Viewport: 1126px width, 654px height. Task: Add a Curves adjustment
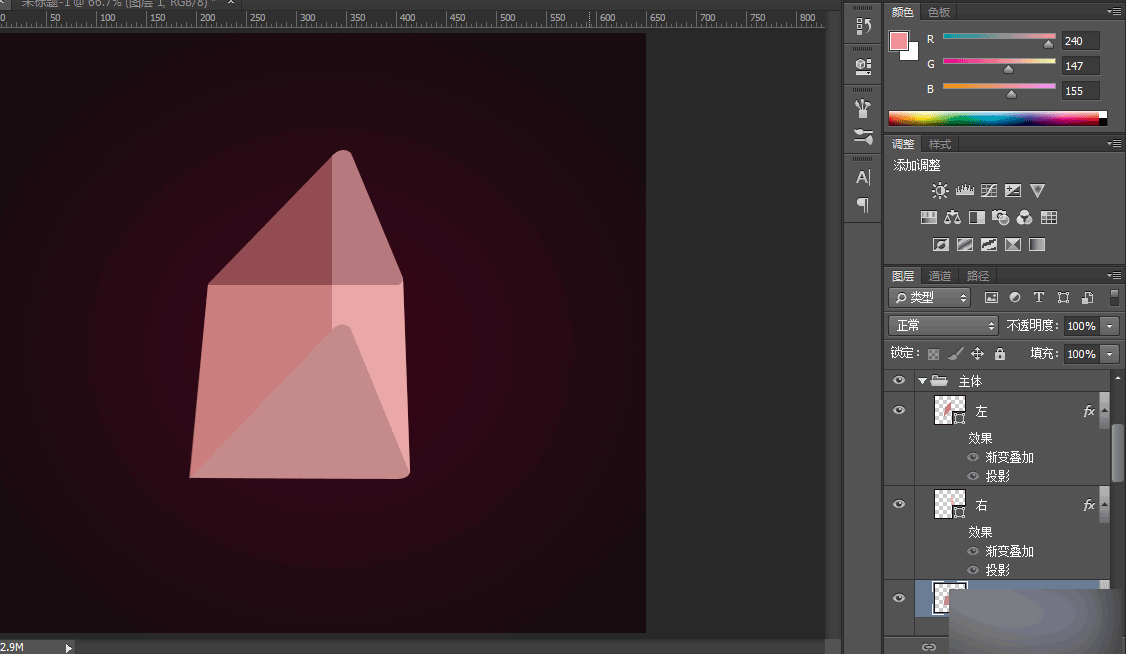click(x=989, y=190)
